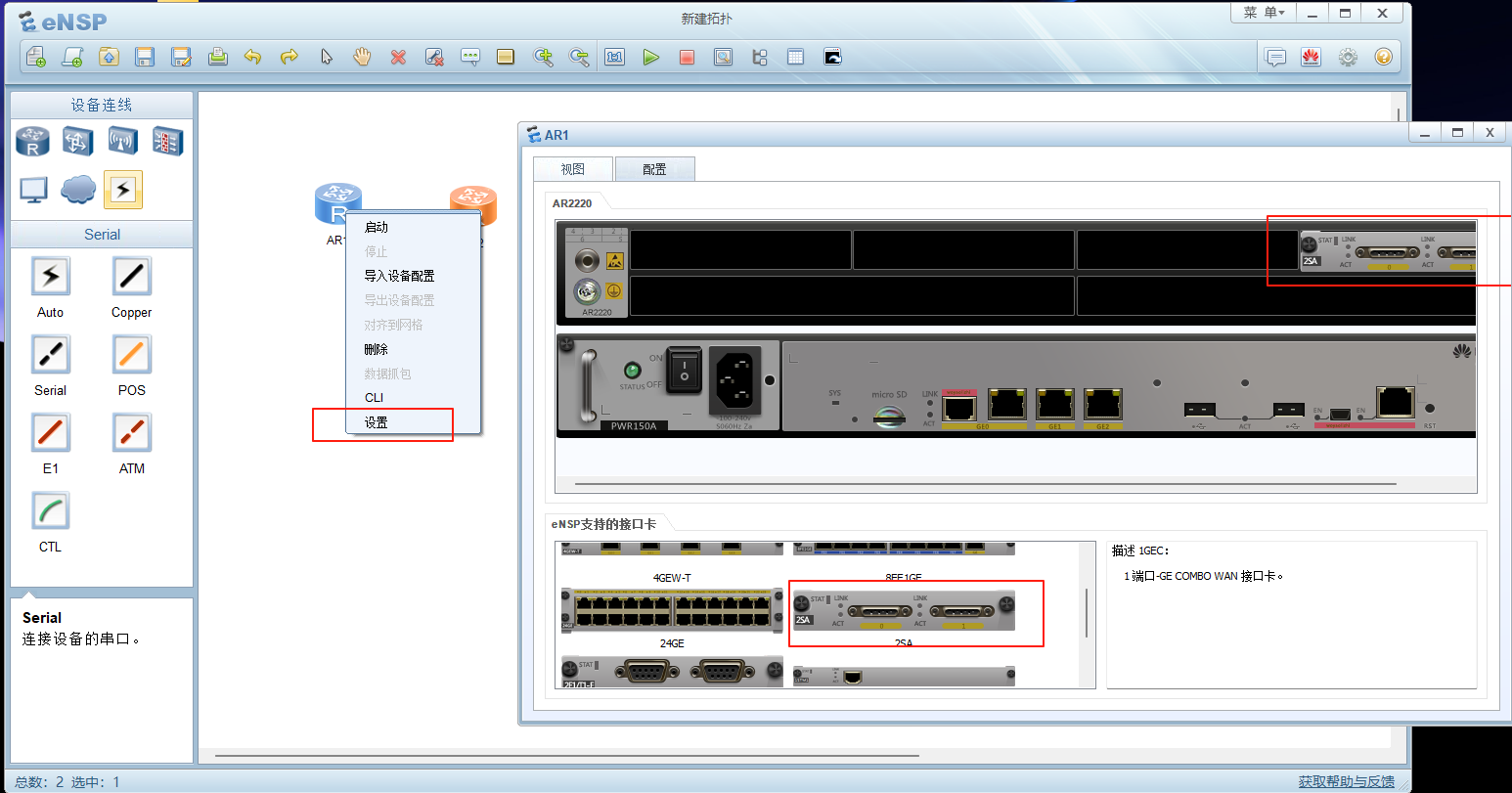Switch to the 视图 tab in AR1

pyautogui.click(x=573, y=169)
